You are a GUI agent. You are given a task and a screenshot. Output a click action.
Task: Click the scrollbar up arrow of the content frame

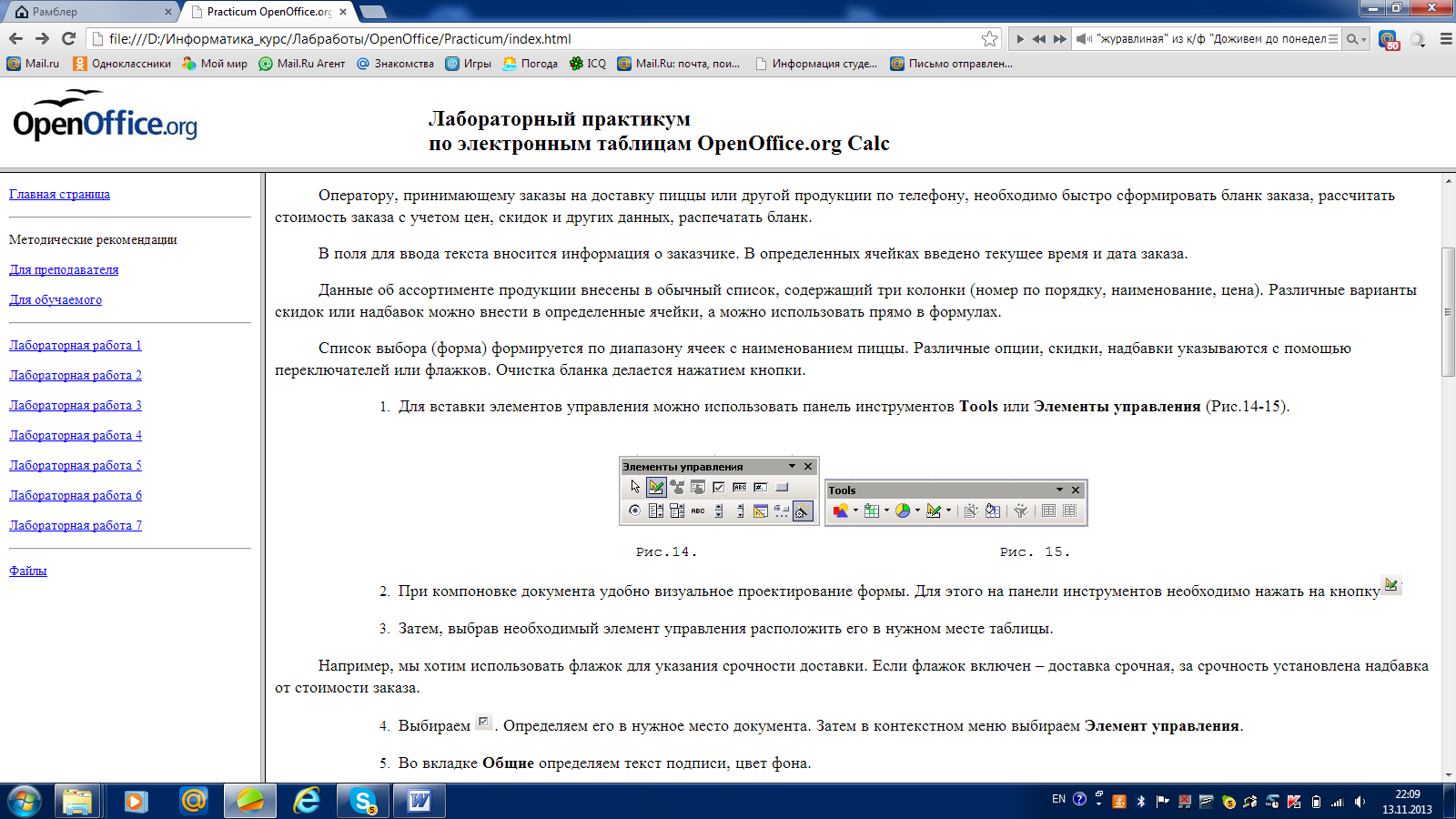(x=1448, y=181)
